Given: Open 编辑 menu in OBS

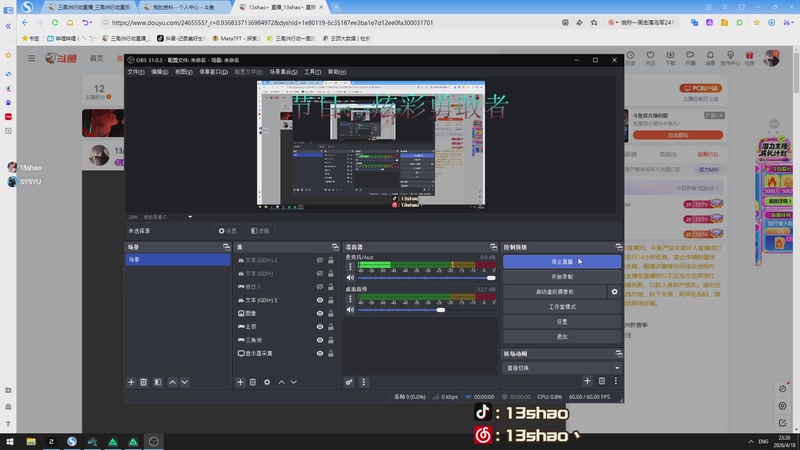Looking at the screenshot, I should point(159,72).
